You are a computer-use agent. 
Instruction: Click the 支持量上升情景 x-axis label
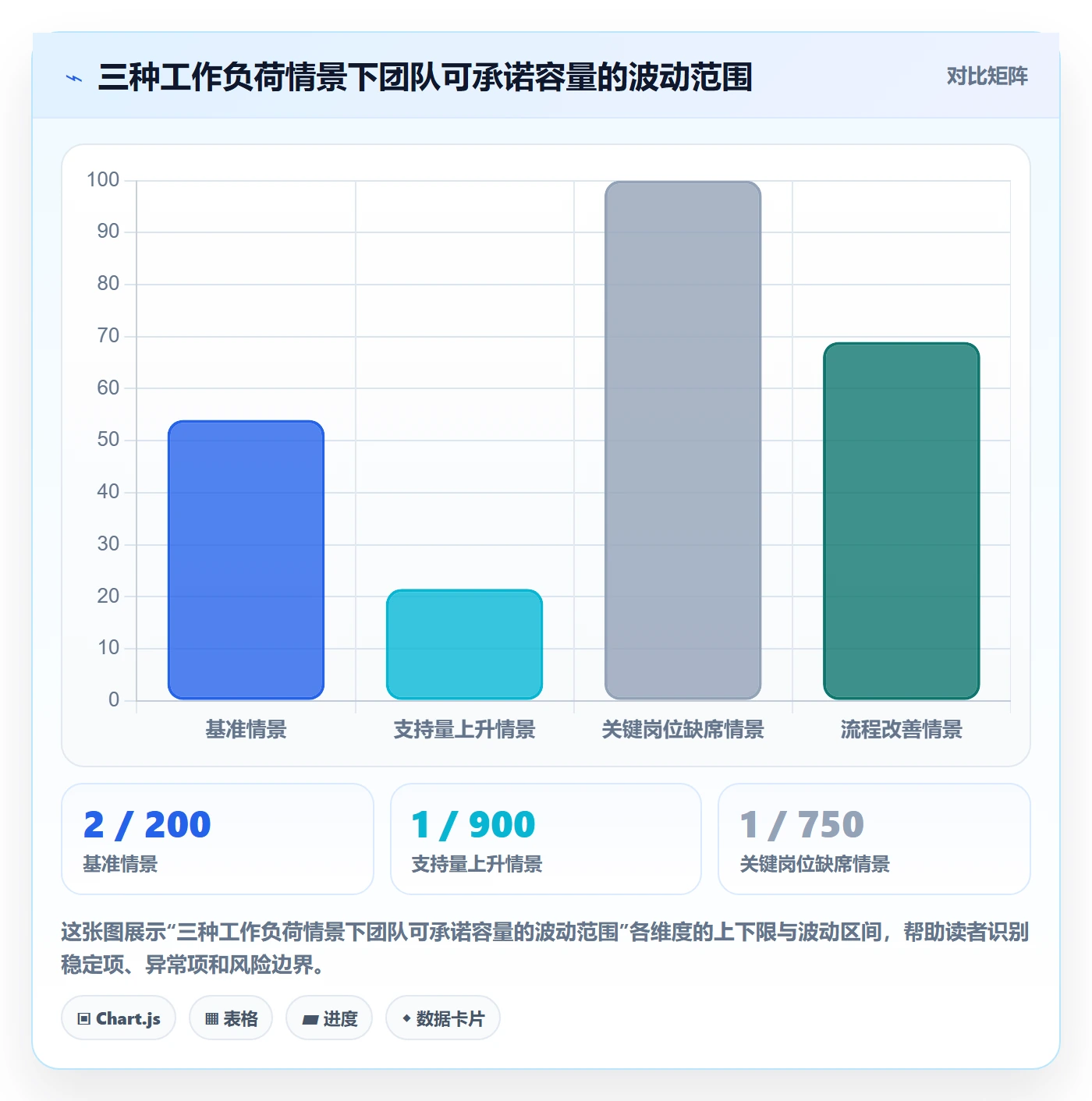pyautogui.click(x=464, y=730)
